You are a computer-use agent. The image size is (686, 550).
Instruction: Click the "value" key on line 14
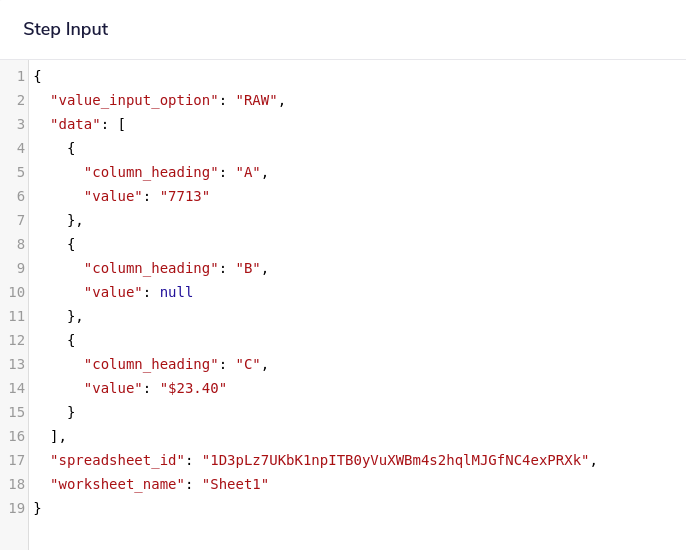click(113, 388)
